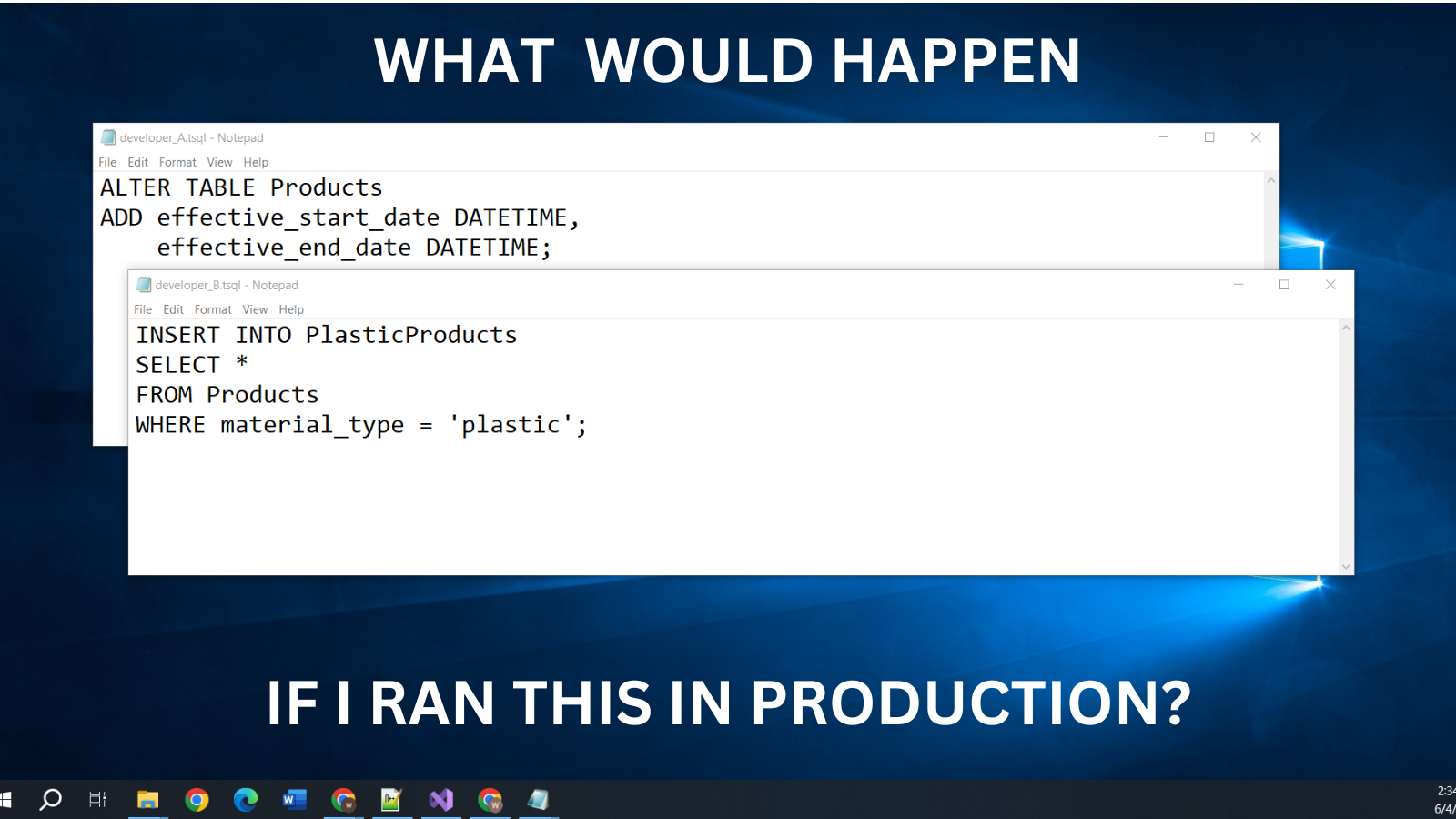This screenshot has height=819, width=1456.
Task: Open Windows Search from the taskbar
Action: coord(51,800)
